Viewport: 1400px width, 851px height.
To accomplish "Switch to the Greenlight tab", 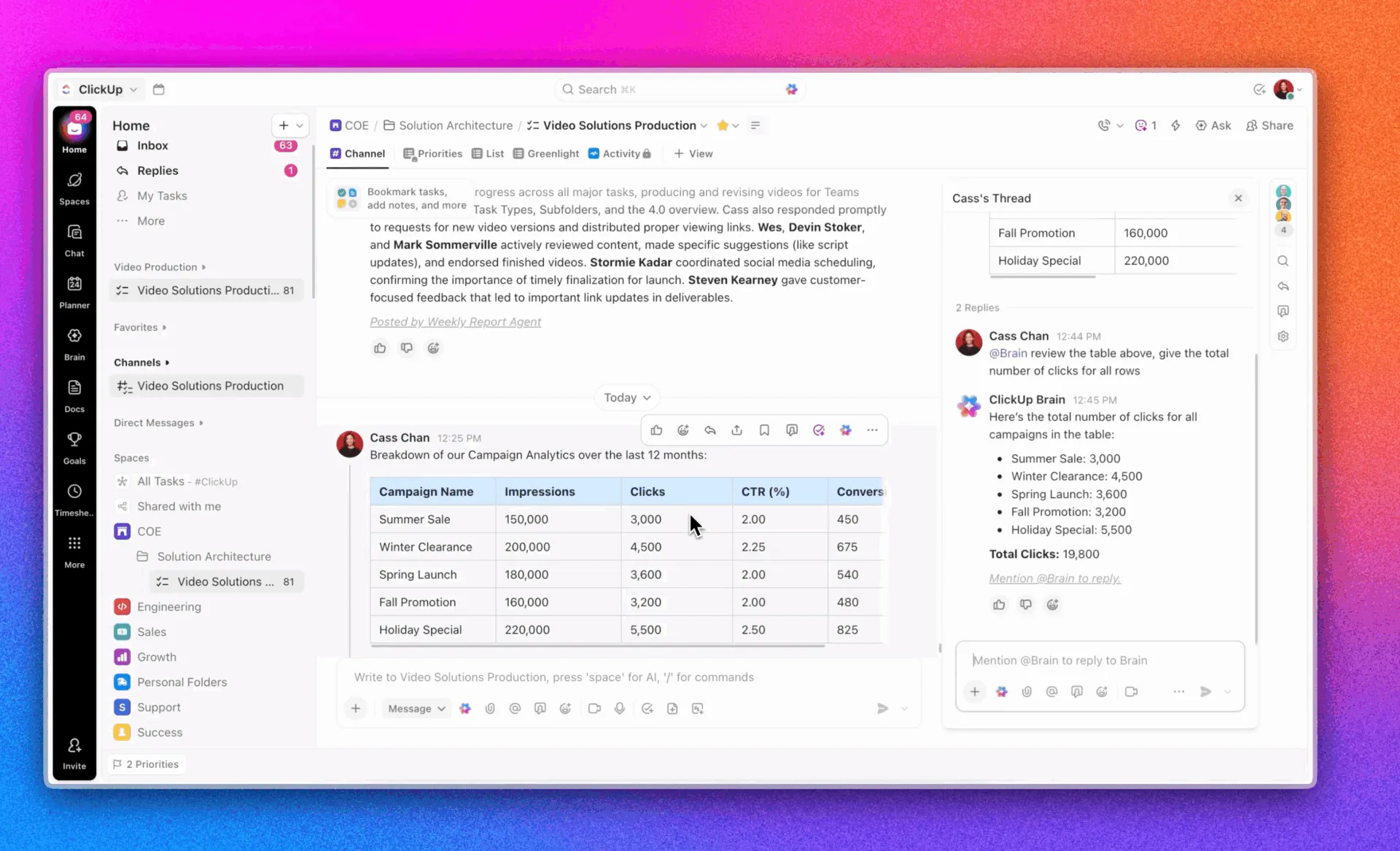I will coord(546,154).
